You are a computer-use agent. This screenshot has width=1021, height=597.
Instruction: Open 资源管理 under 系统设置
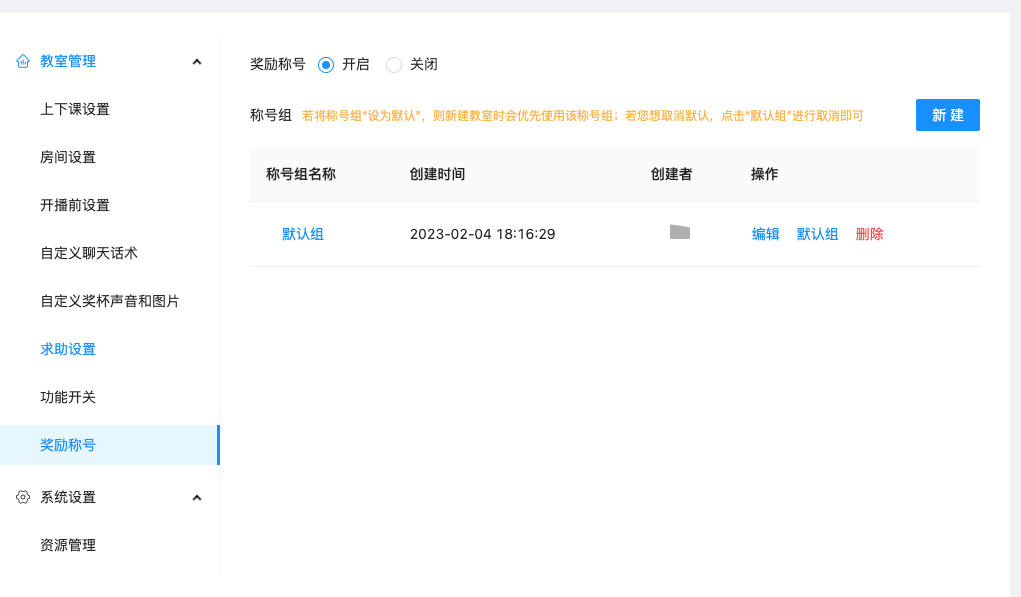[x=66, y=545]
